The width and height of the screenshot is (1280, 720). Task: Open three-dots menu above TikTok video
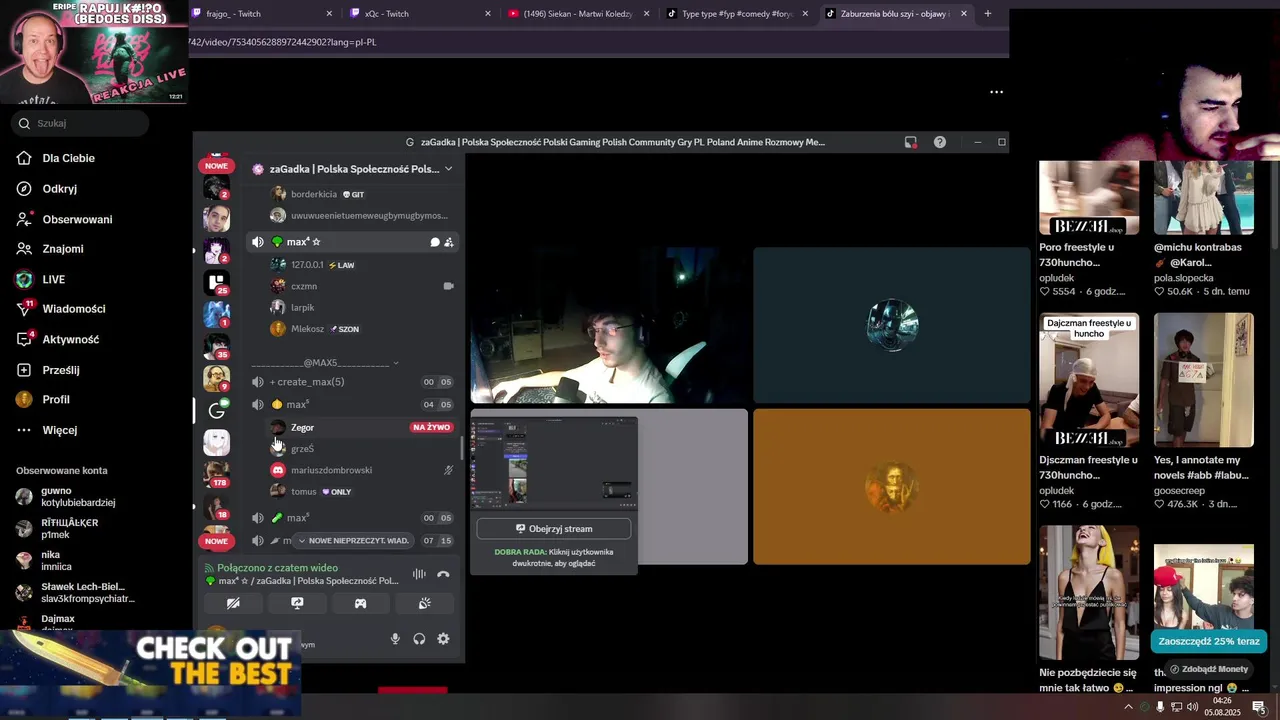[x=996, y=92]
